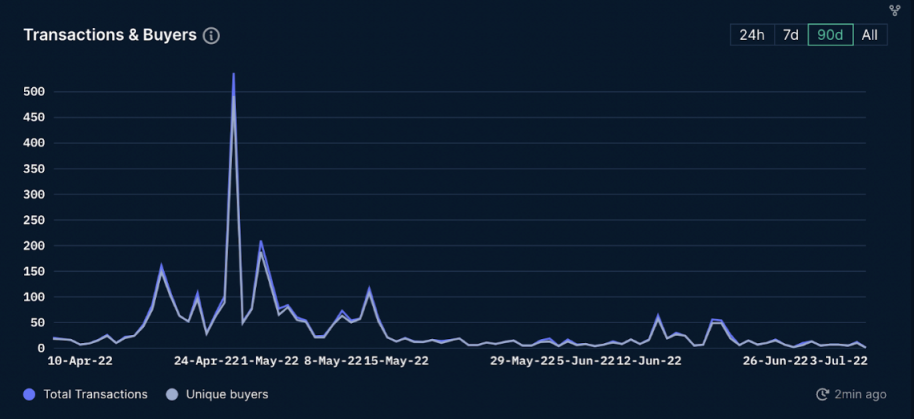Select the highlighted 90d range tab
The height and width of the screenshot is (419, 914).
[830, 35]
